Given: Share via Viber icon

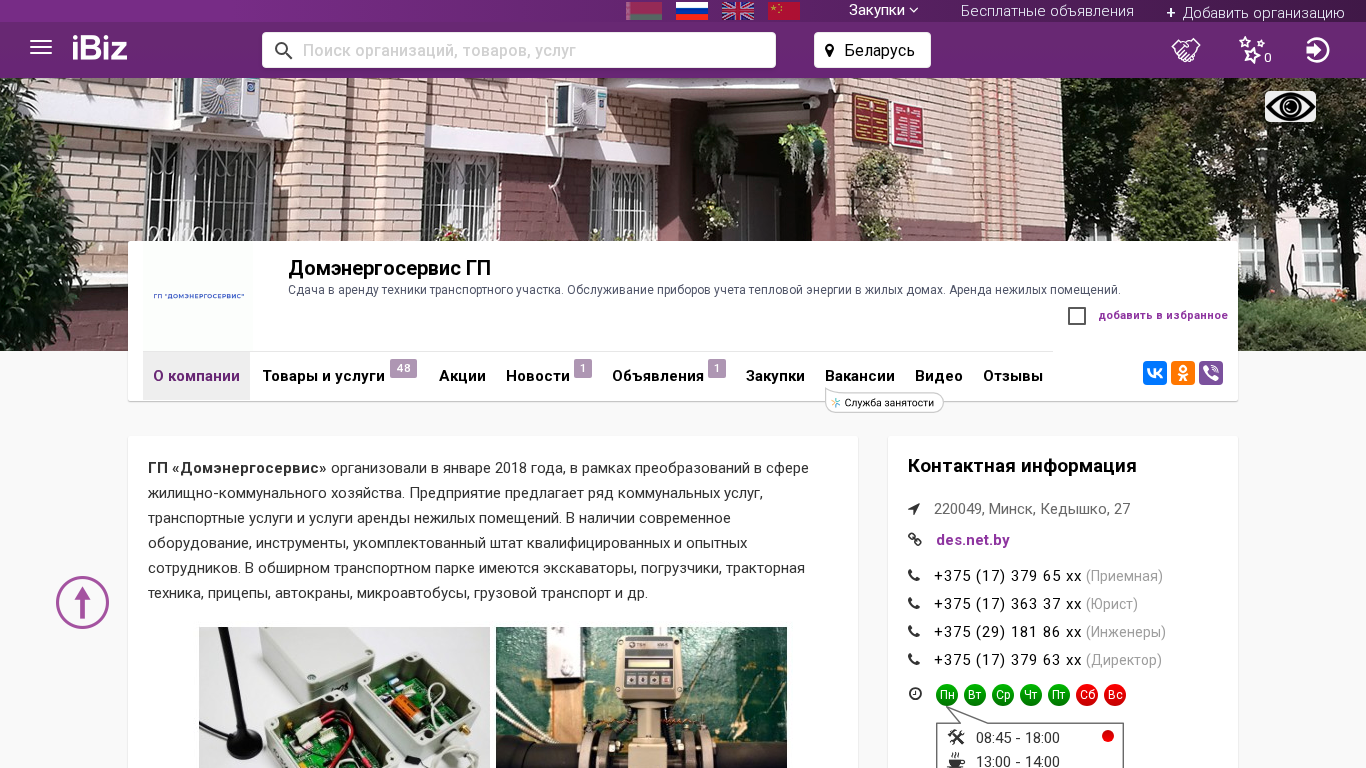Looking at the screenshot, I should pyautogui.click(x=1211, y=374).
